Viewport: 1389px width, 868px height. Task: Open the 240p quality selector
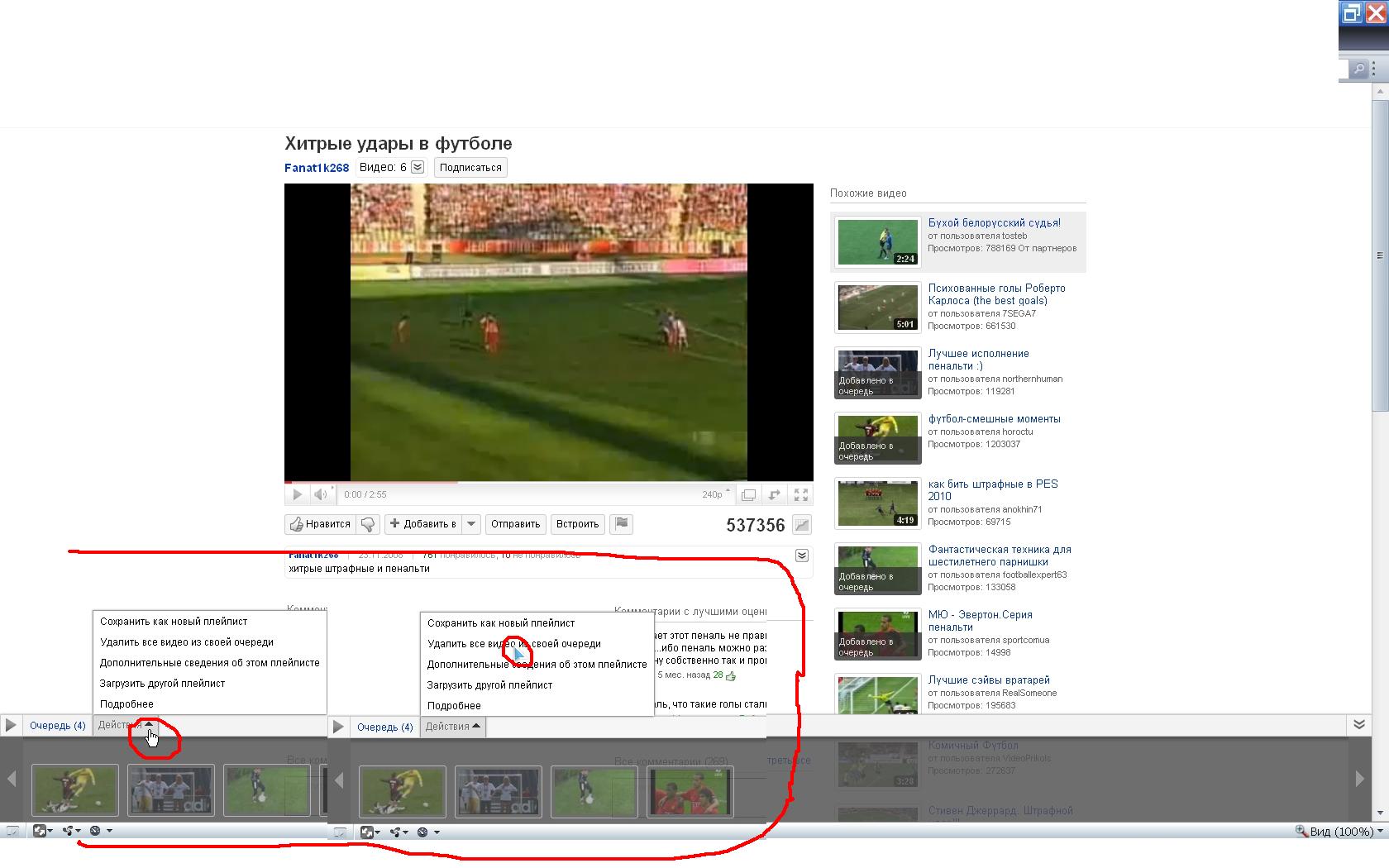coord(716,494)
